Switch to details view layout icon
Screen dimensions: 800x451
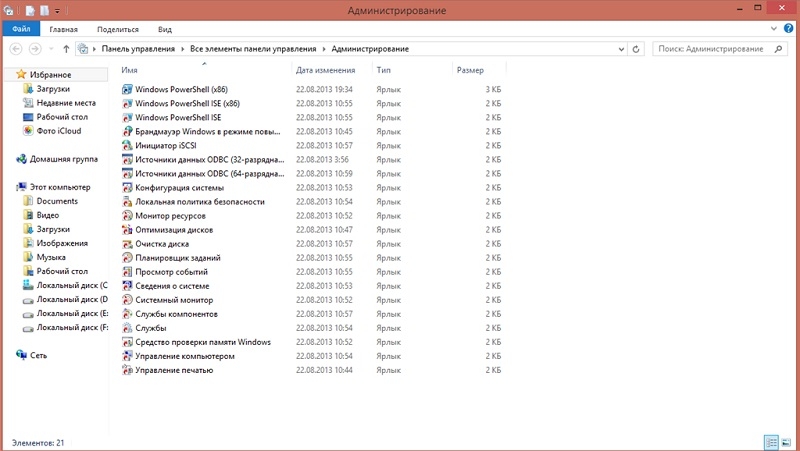[771, 442]
